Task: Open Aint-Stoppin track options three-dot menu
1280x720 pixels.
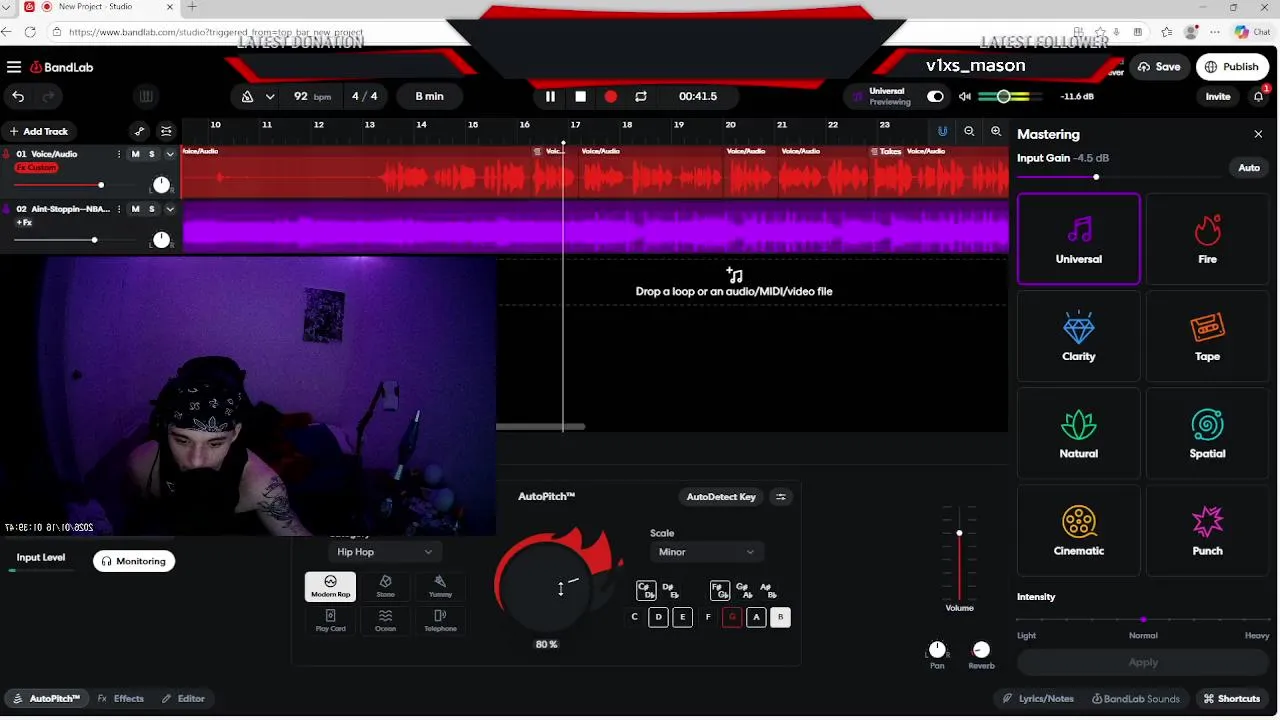Action: (x=119, y=209)
